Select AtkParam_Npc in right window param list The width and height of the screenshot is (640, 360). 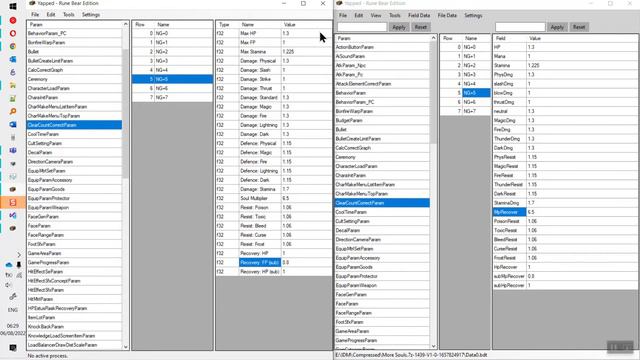[382, 65]
